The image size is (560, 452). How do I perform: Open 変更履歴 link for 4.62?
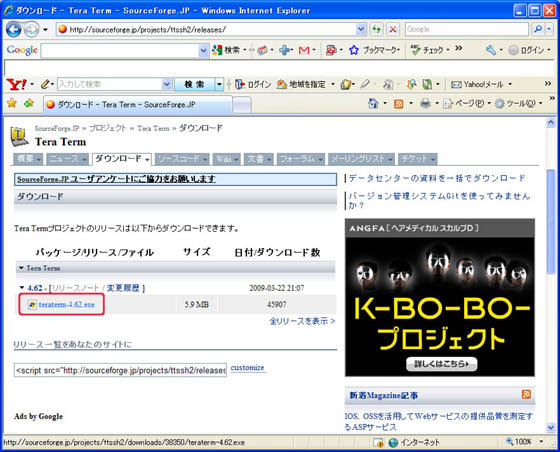coord(123,288)
